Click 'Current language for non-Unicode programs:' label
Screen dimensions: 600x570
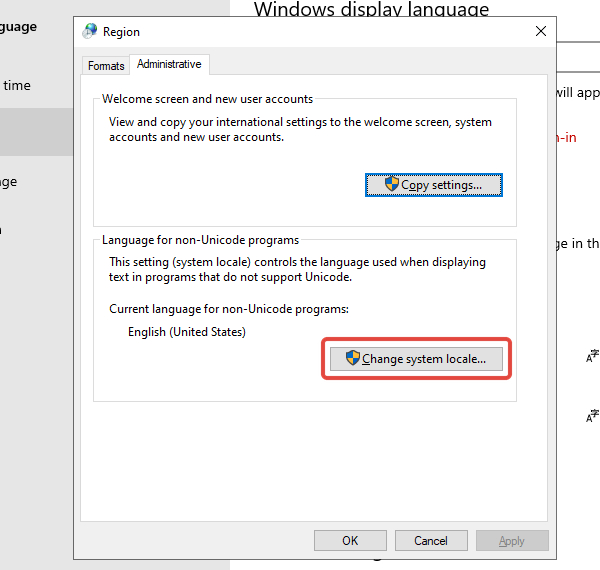(x=229, y=309)
